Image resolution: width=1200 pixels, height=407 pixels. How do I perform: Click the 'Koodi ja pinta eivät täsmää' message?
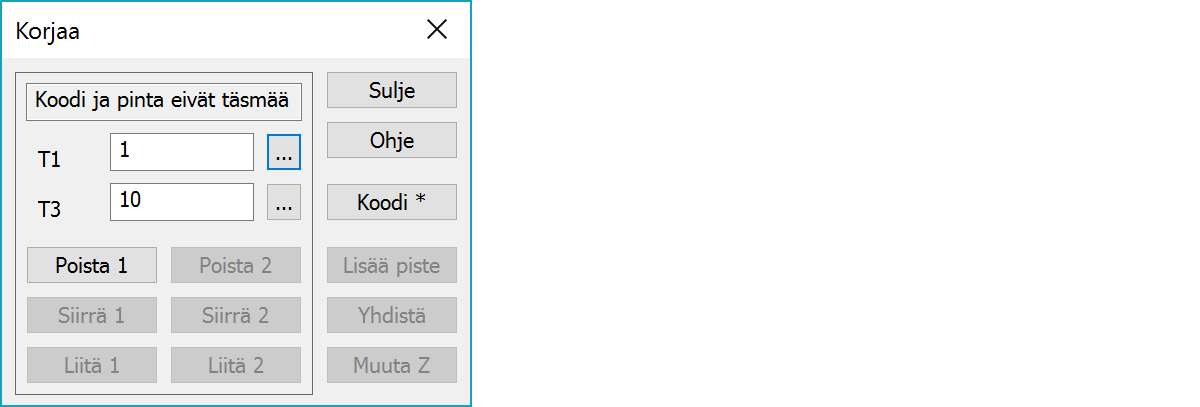click(x=162, y=100)
